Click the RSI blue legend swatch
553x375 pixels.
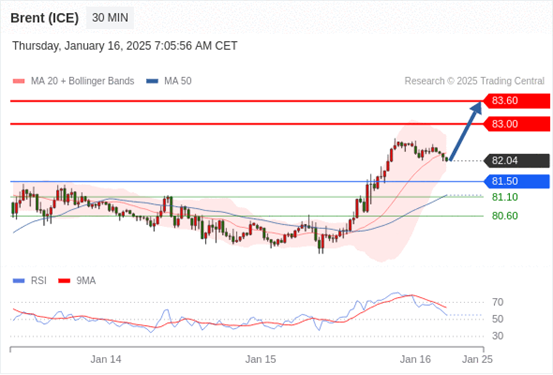[19, 281]
